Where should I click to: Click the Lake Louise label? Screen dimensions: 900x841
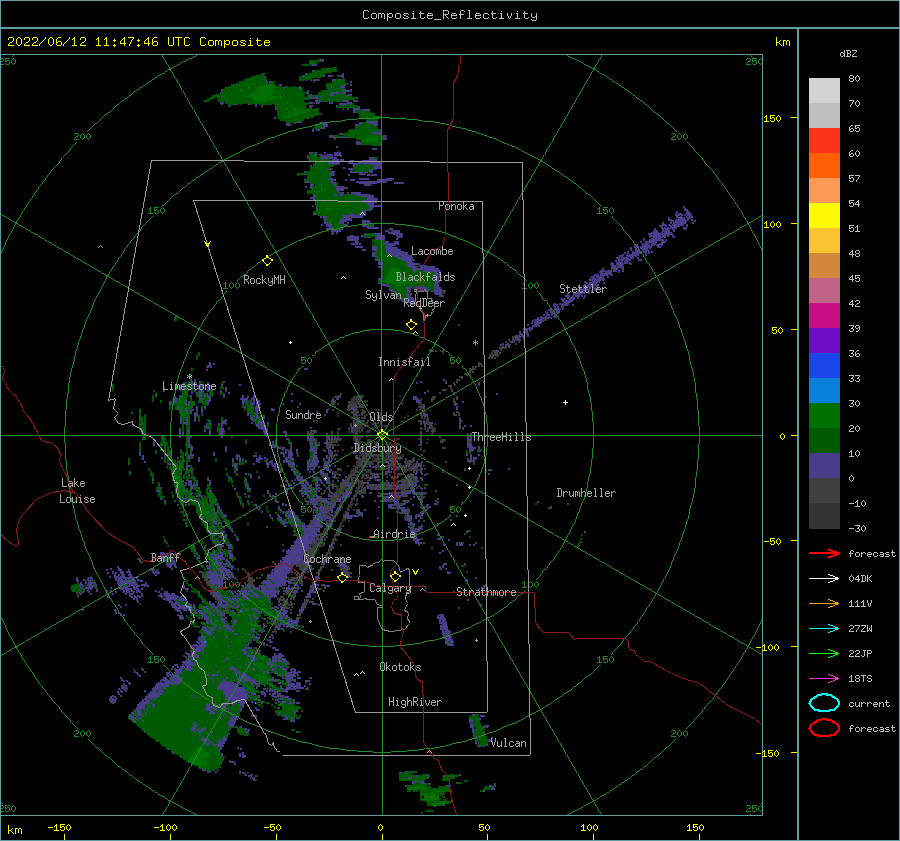(77, 491)
